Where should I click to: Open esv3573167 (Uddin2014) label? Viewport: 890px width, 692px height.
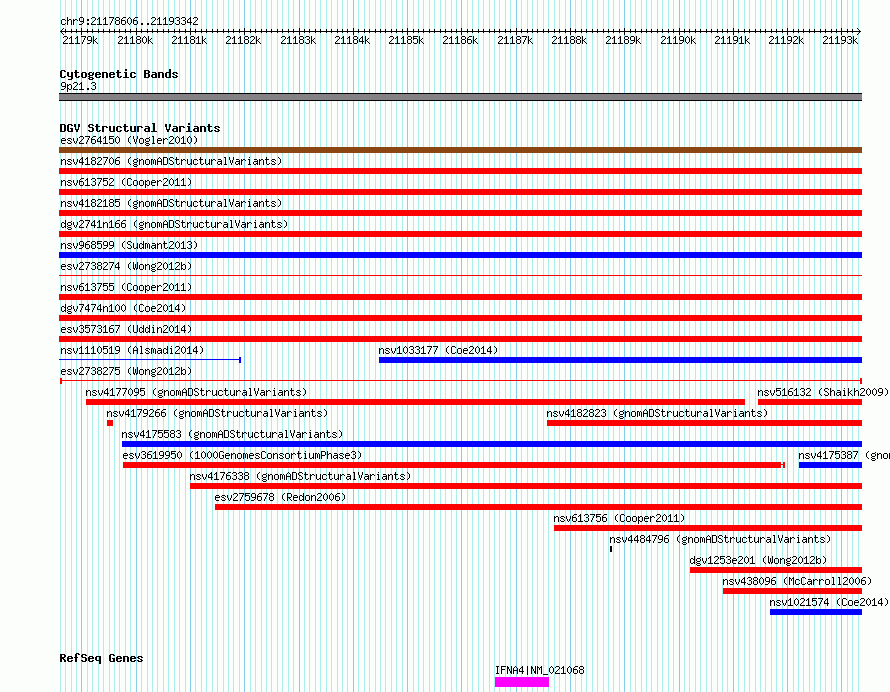[x=126, y=329]
